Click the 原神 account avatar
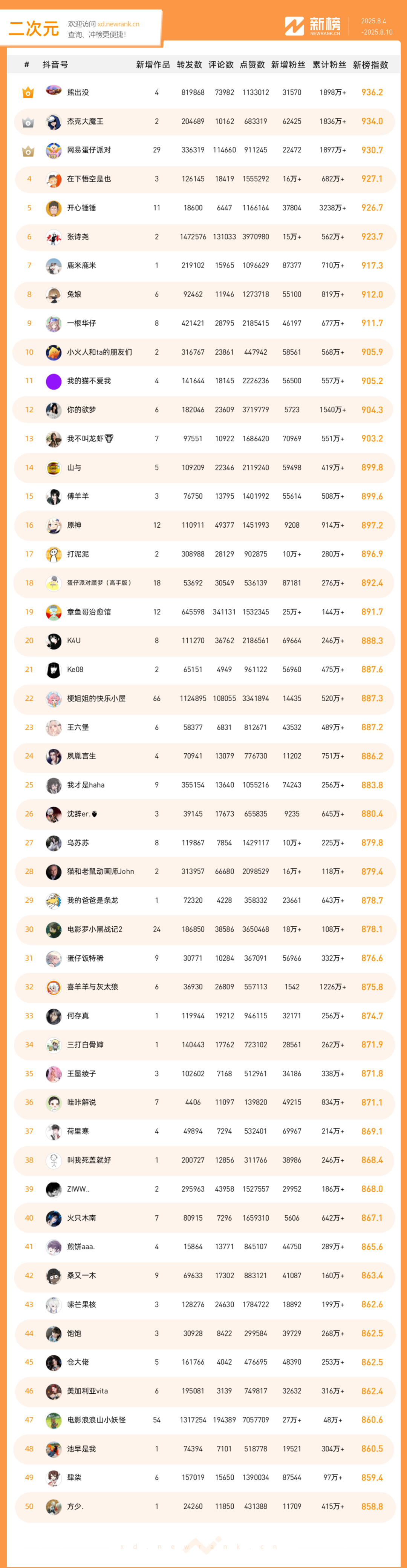407x1568 pixels. pyautogui.click(x=54, y=525)
